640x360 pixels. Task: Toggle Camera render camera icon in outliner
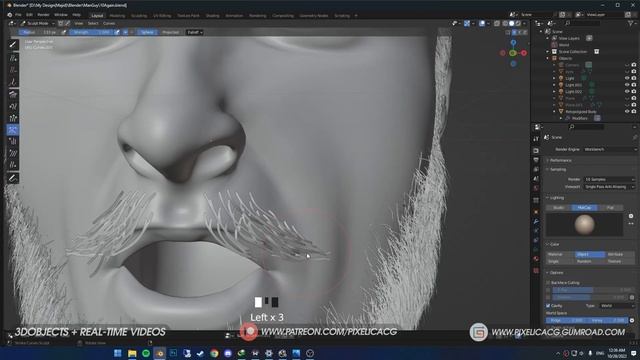634,65
